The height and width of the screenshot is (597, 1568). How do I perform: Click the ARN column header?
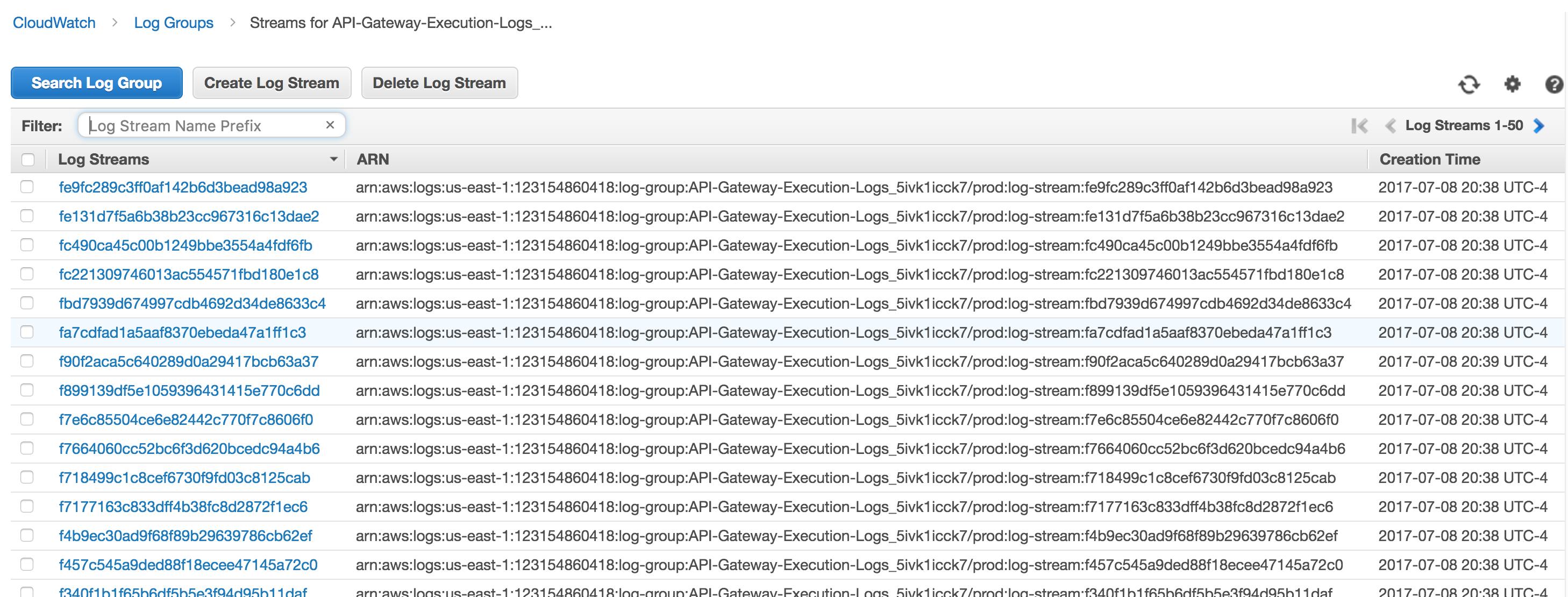click(x=373, y=159)
